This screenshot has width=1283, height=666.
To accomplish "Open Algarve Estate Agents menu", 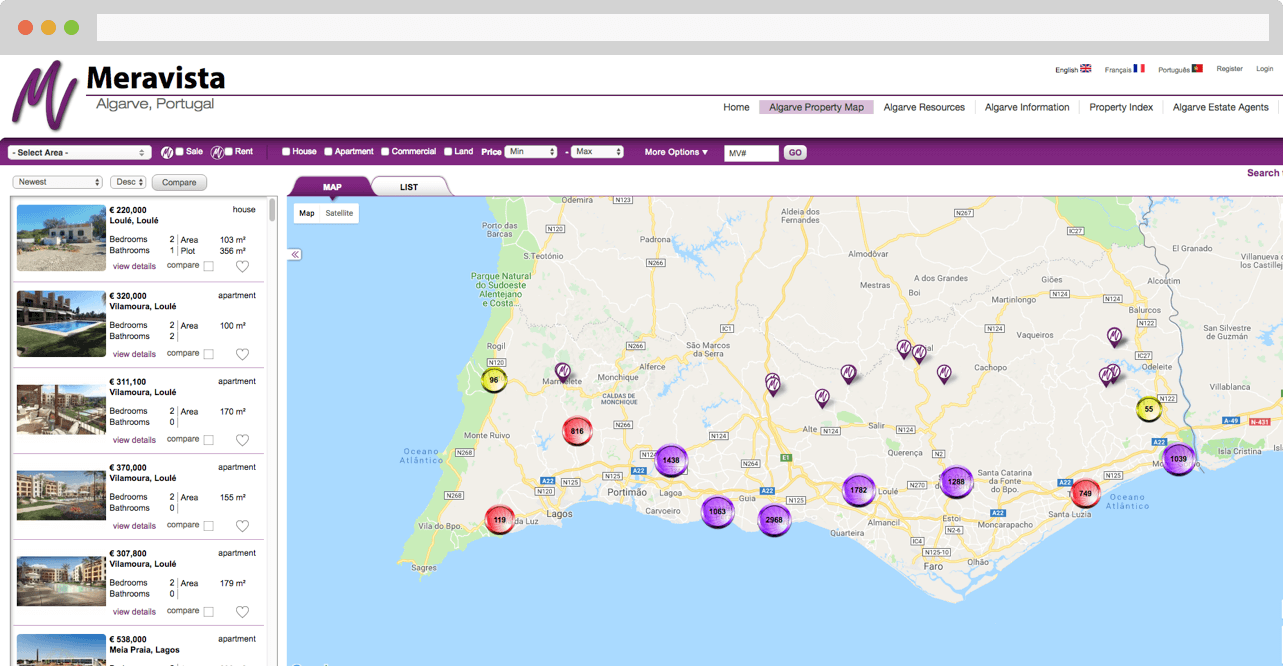I will pos(1220,107).
